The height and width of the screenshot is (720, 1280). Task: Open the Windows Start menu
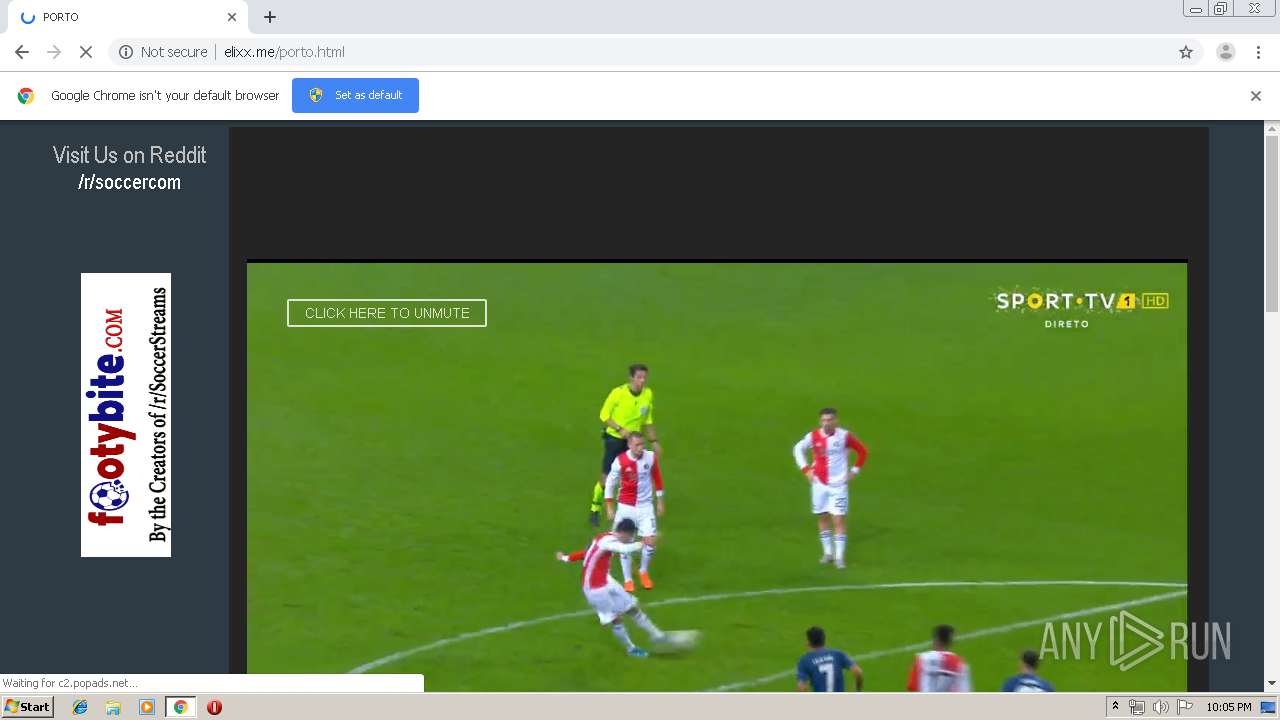(x=28, y=707)
